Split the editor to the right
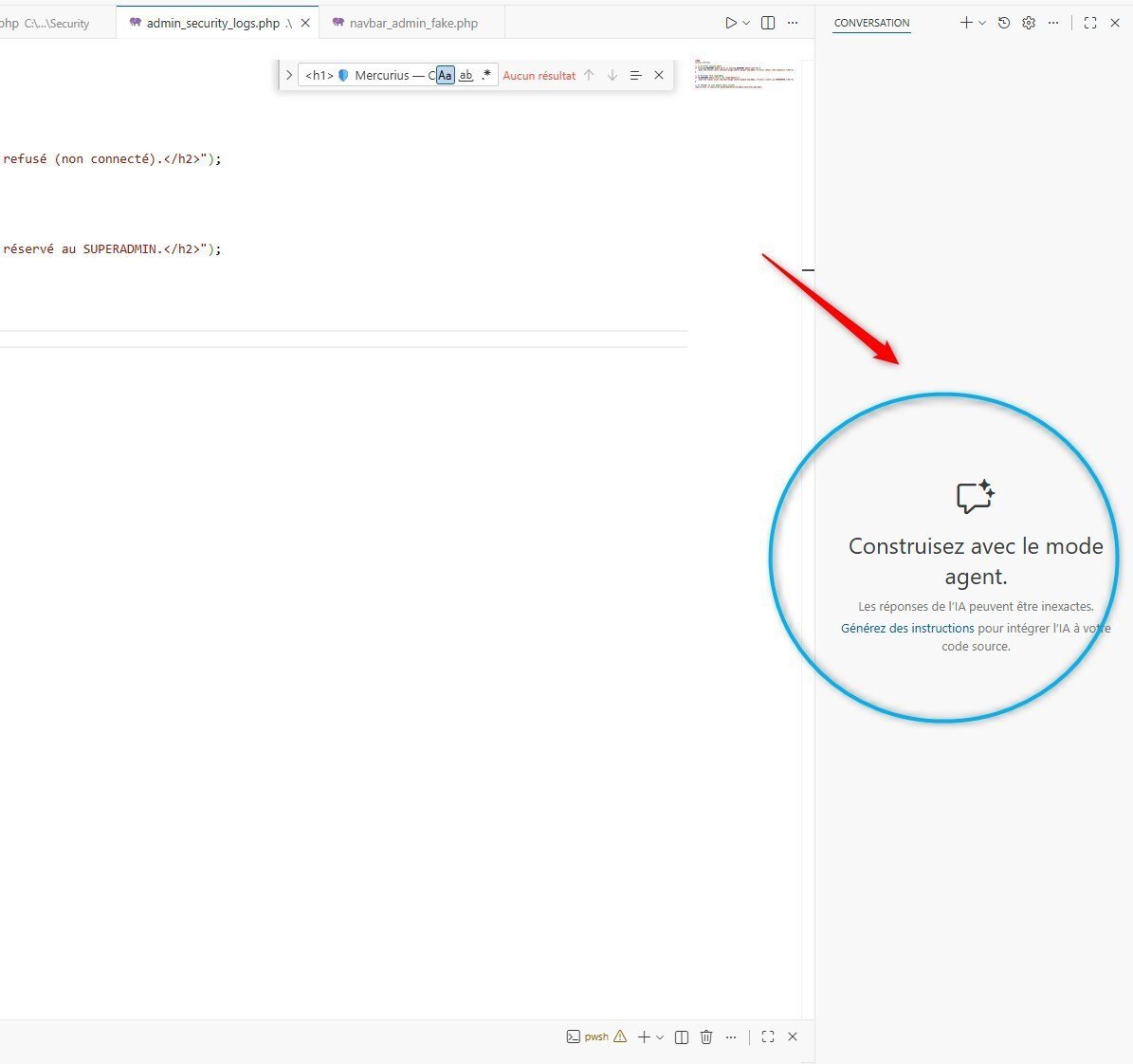 point(768,23)
